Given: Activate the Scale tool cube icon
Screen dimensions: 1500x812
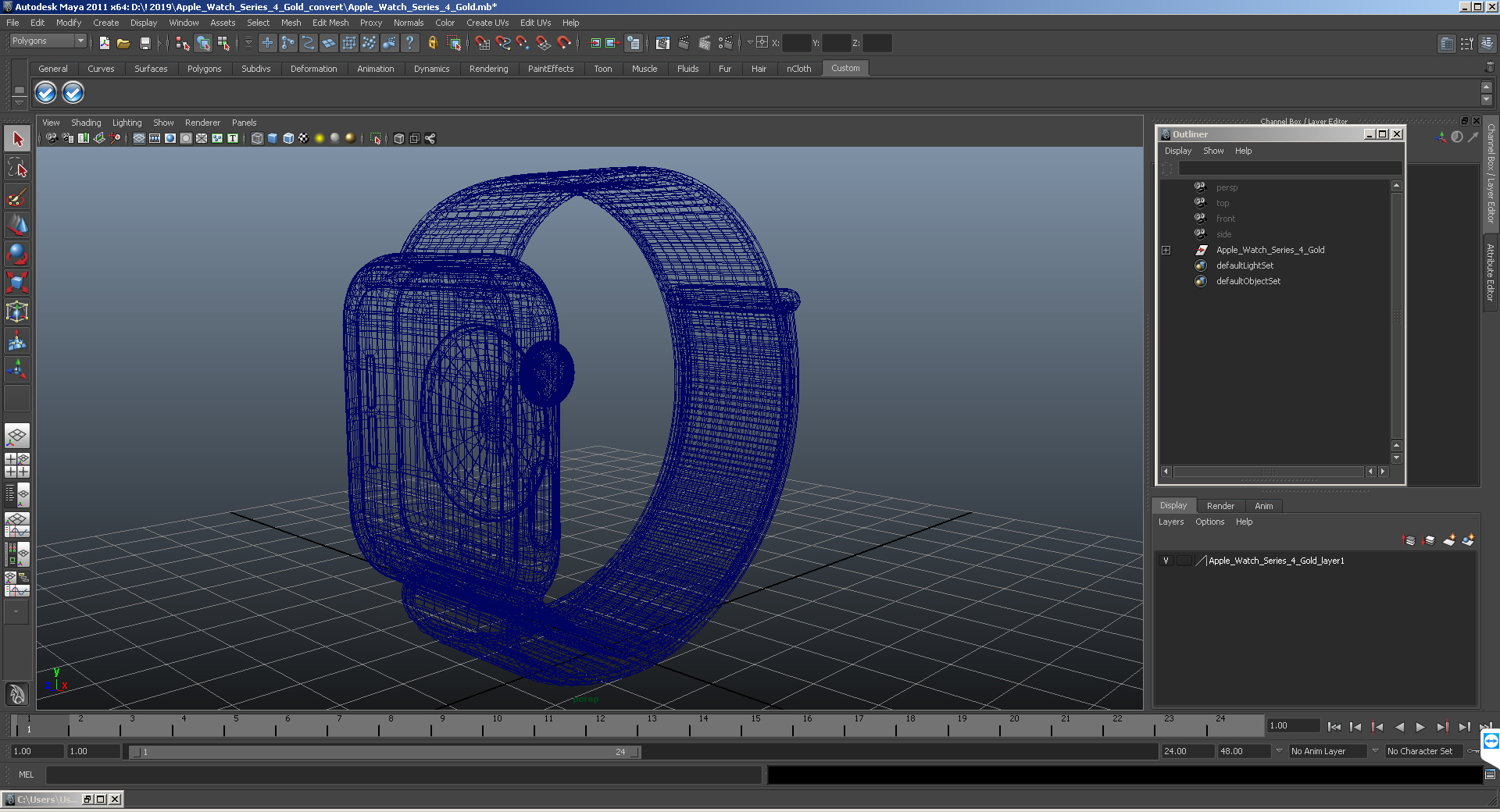Looking at the screenshot, I should click(x=17, y=283).
